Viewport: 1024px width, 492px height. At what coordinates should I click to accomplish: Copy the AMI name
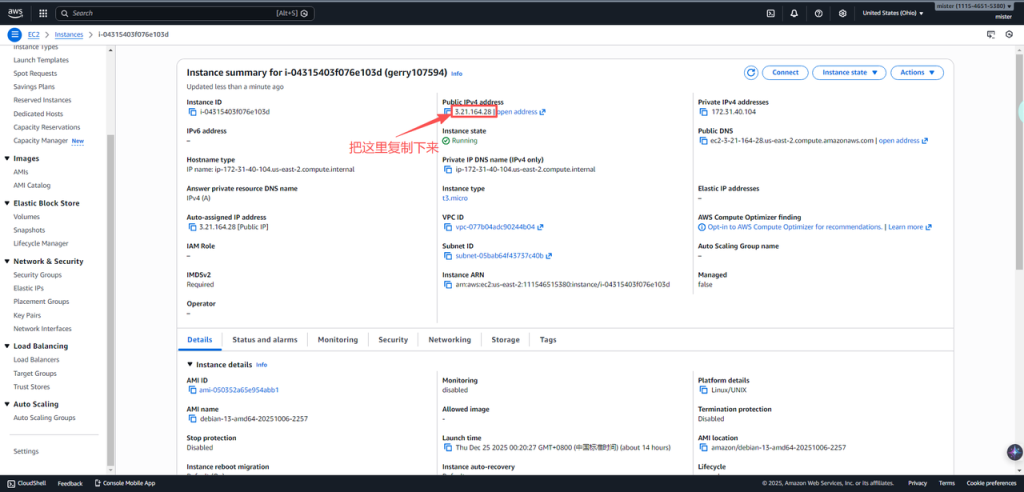click(192, 419)
